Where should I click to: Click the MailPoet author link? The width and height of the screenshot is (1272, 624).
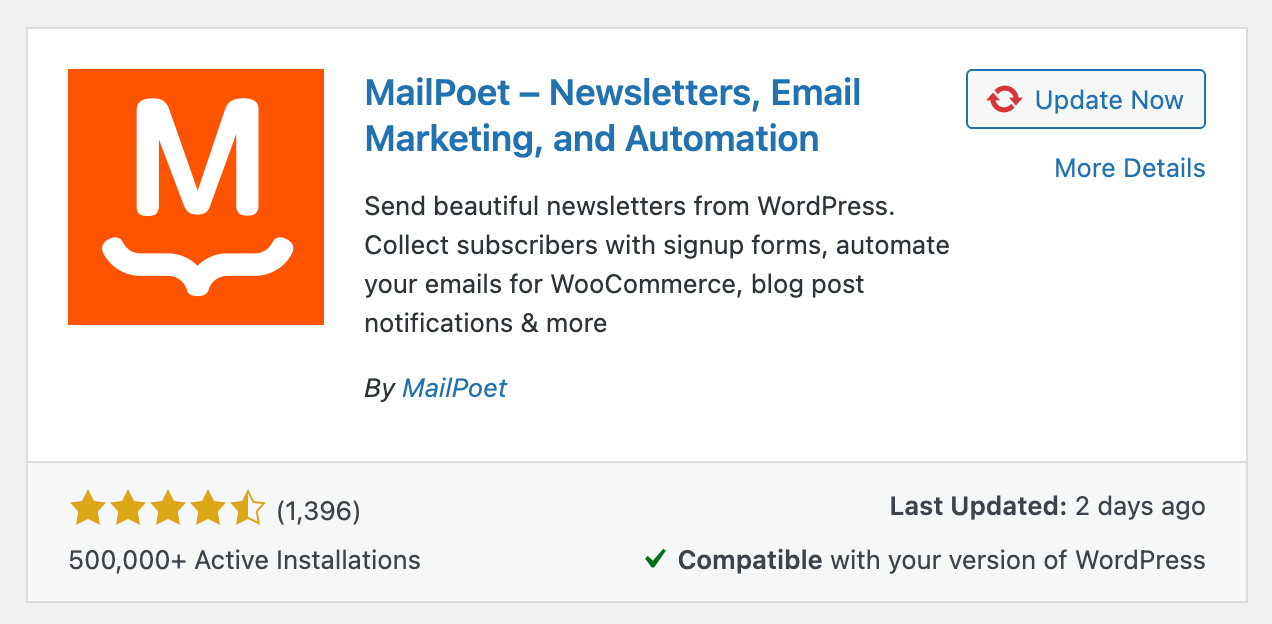[454, 388]
